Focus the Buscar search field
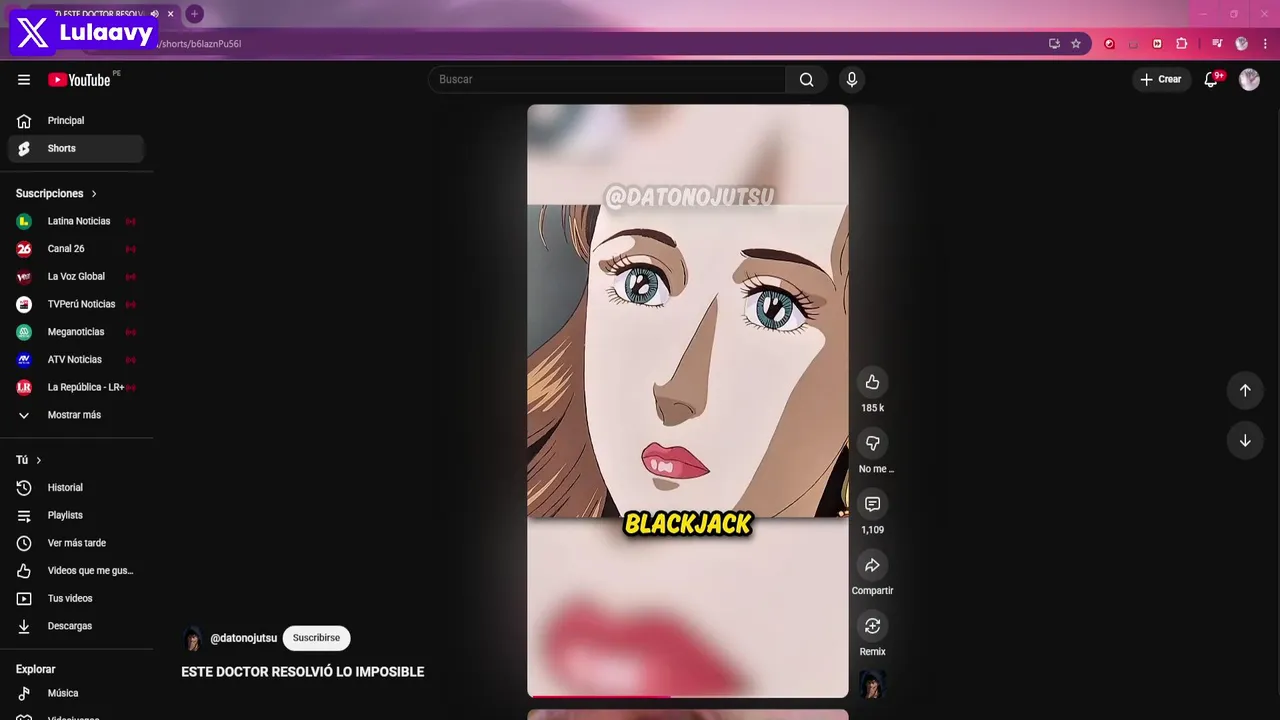This screenshot has height=720, width=1280. pos(607,80)
